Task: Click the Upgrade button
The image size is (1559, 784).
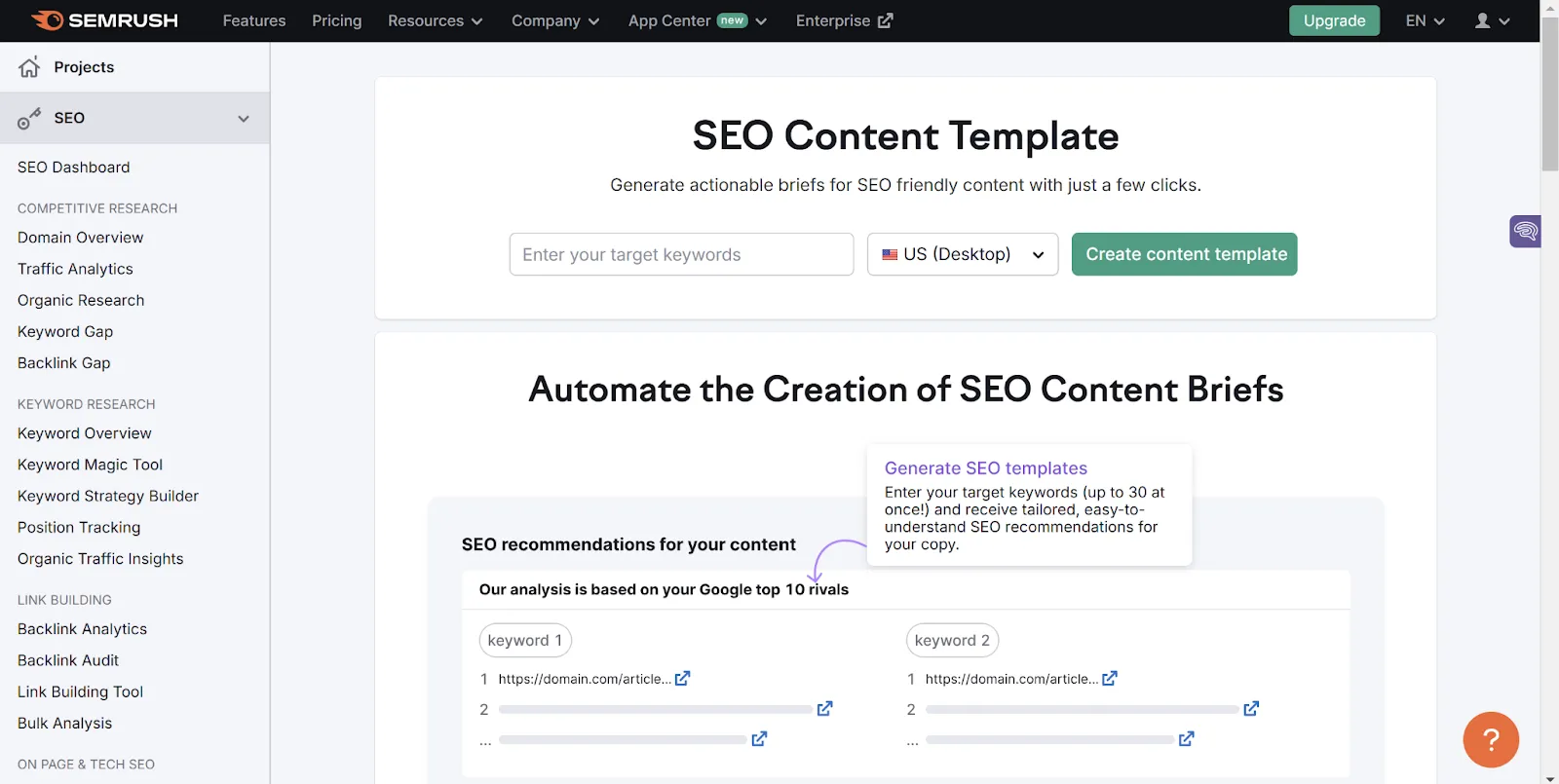Action: (1334, 20)
